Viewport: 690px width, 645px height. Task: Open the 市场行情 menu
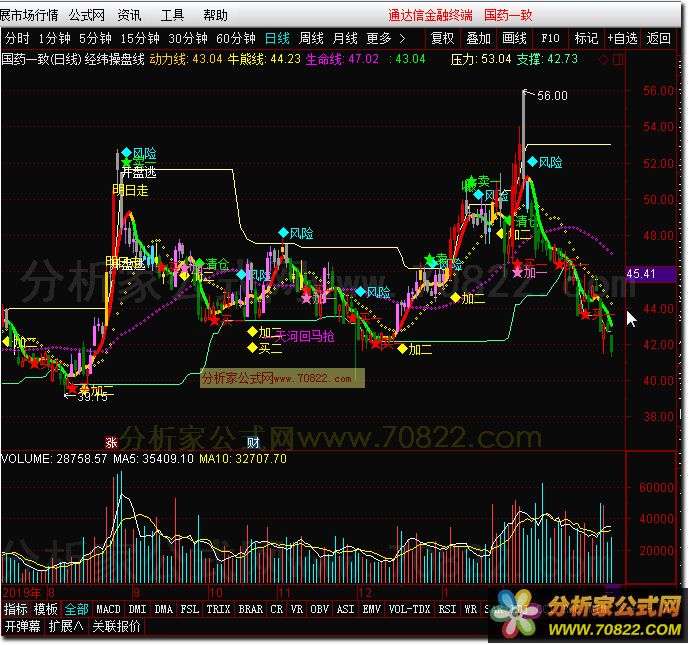pyautogui.click(x=29, y=15)
